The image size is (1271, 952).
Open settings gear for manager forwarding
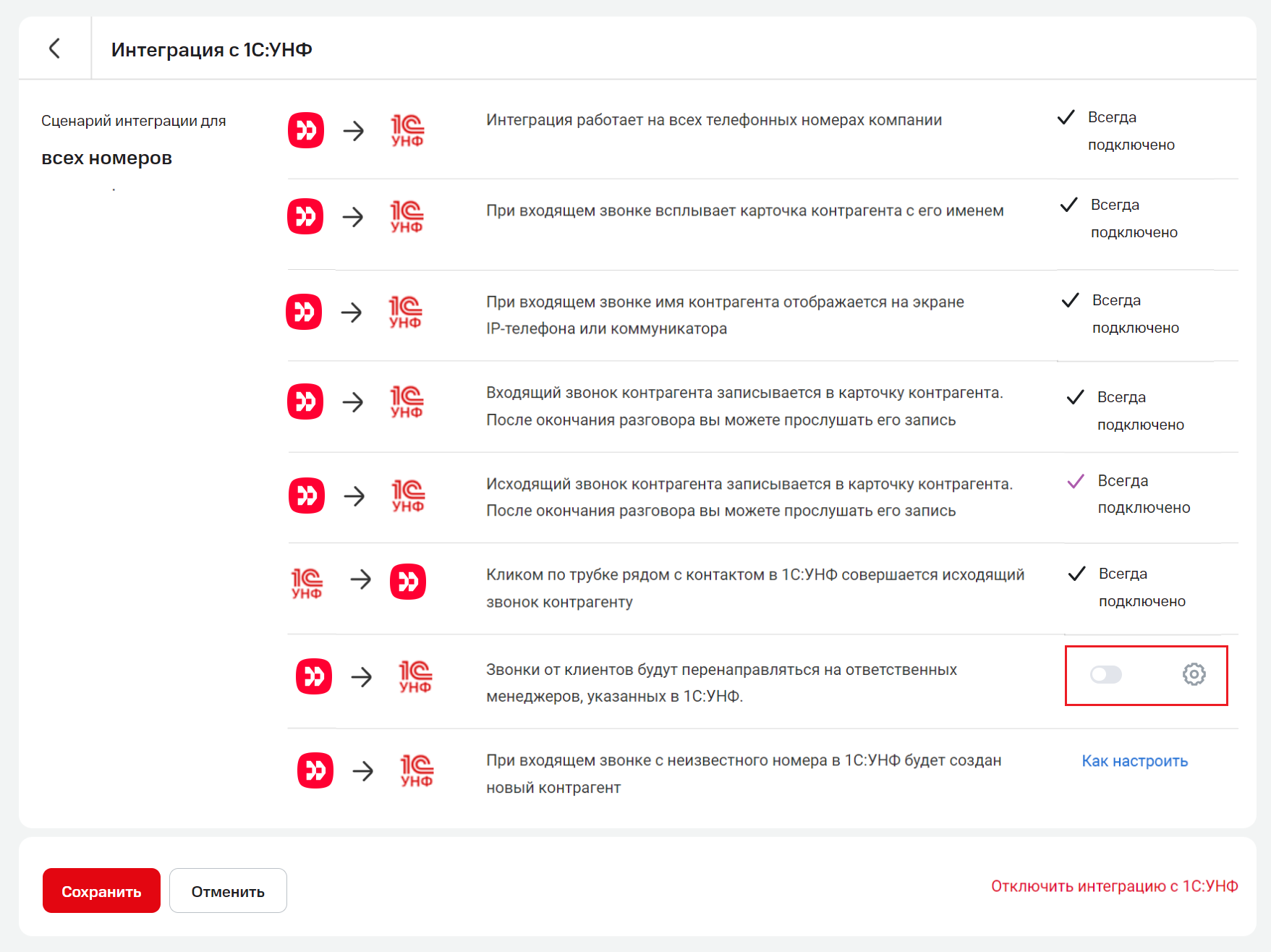(x=1194, y=674)
